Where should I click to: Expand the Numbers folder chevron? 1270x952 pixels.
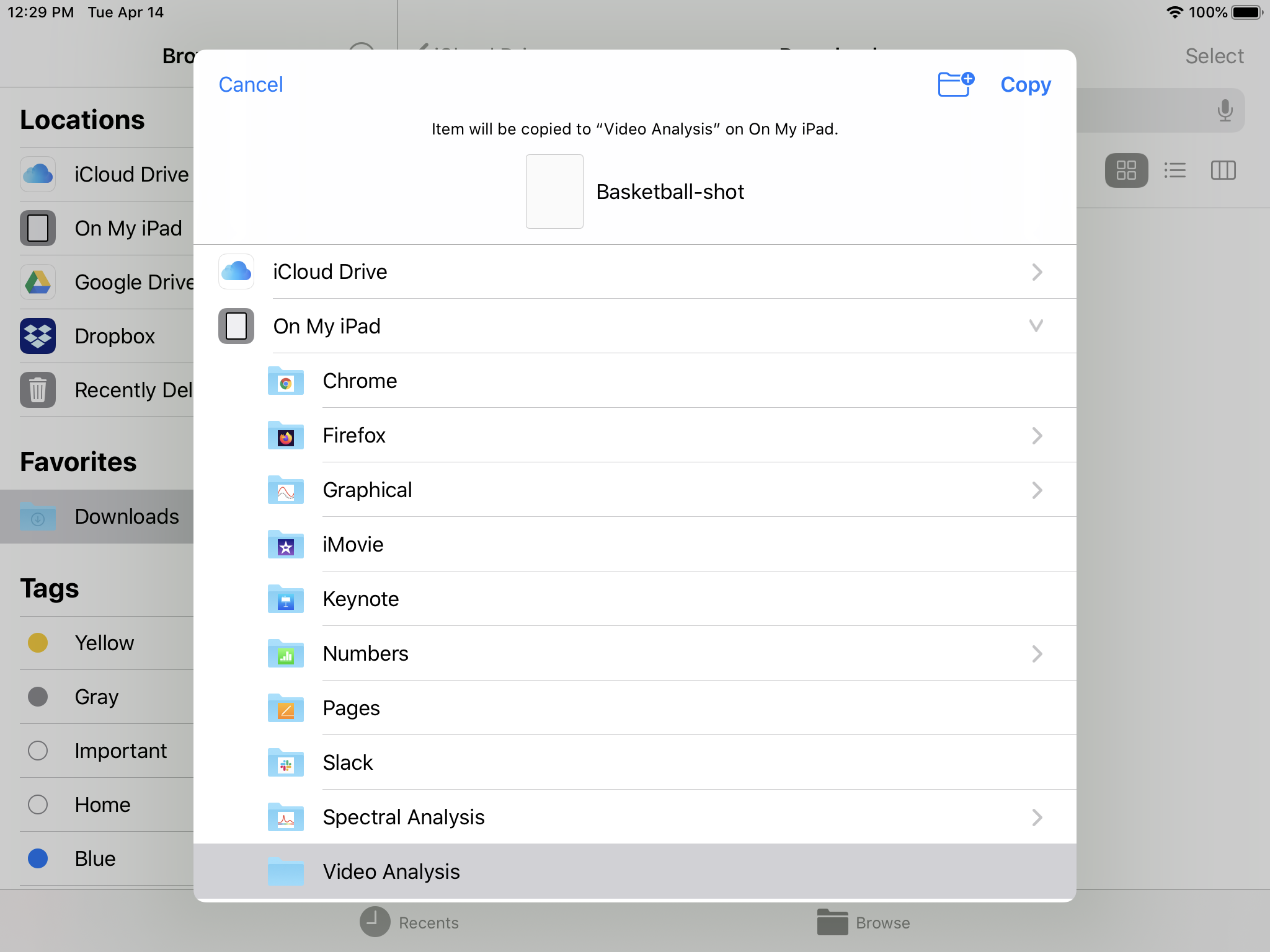click(x=1037, y=654)
